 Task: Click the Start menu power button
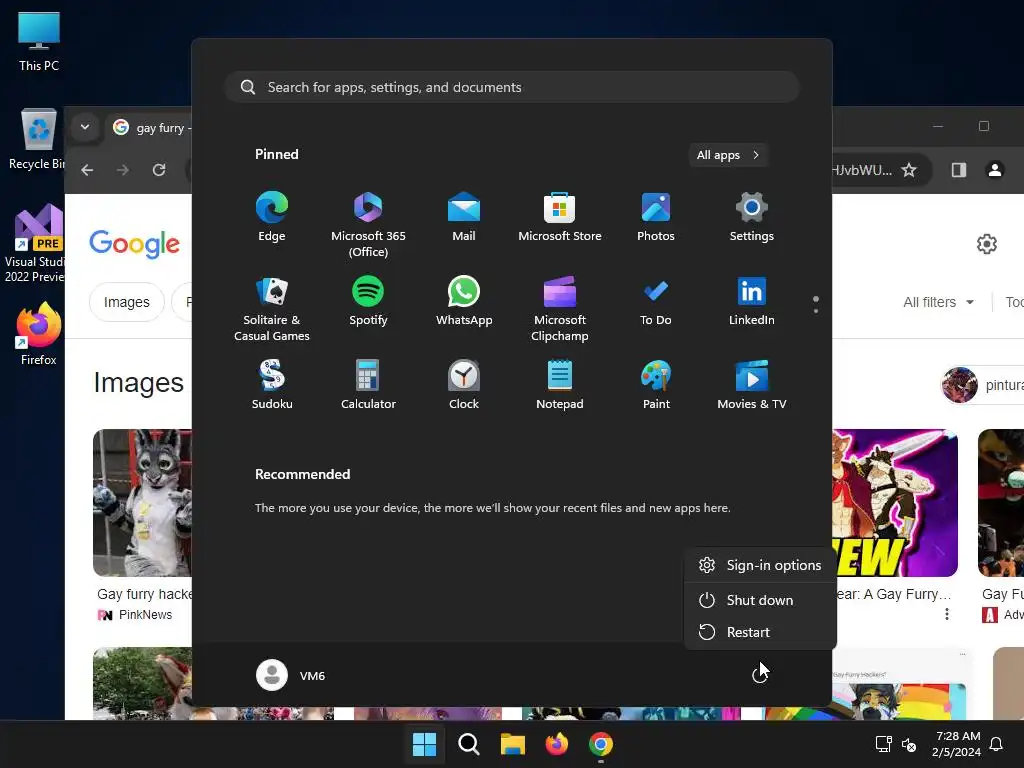pos(759,675)
